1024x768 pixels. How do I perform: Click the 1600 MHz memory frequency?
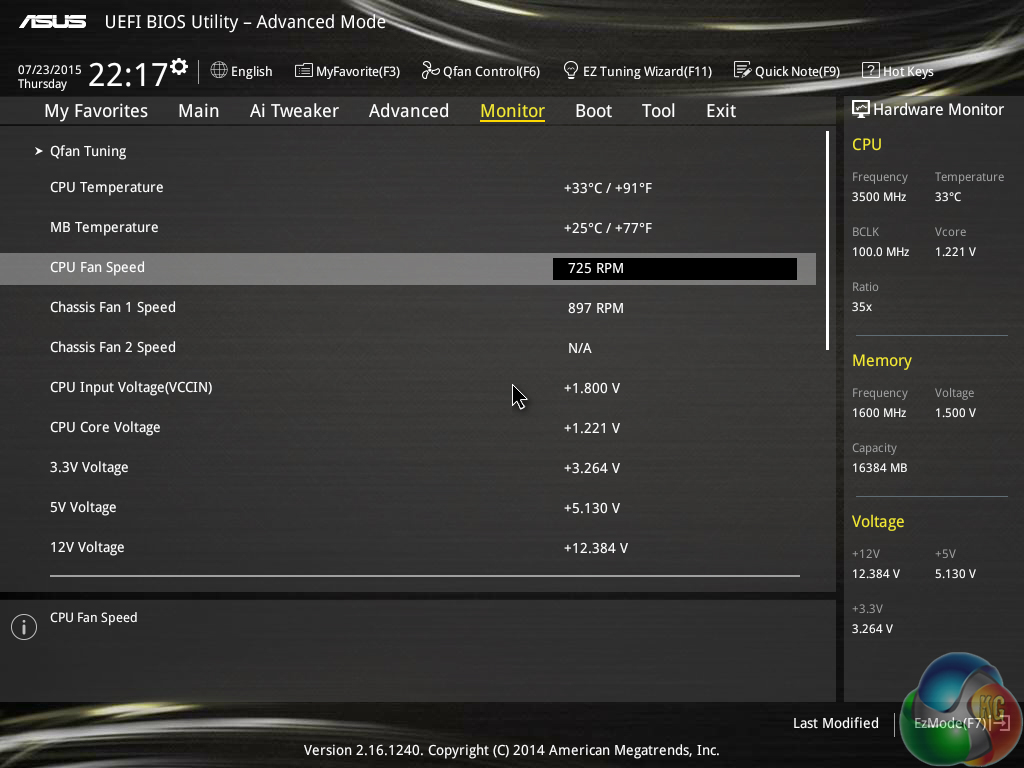coord(879,413)
